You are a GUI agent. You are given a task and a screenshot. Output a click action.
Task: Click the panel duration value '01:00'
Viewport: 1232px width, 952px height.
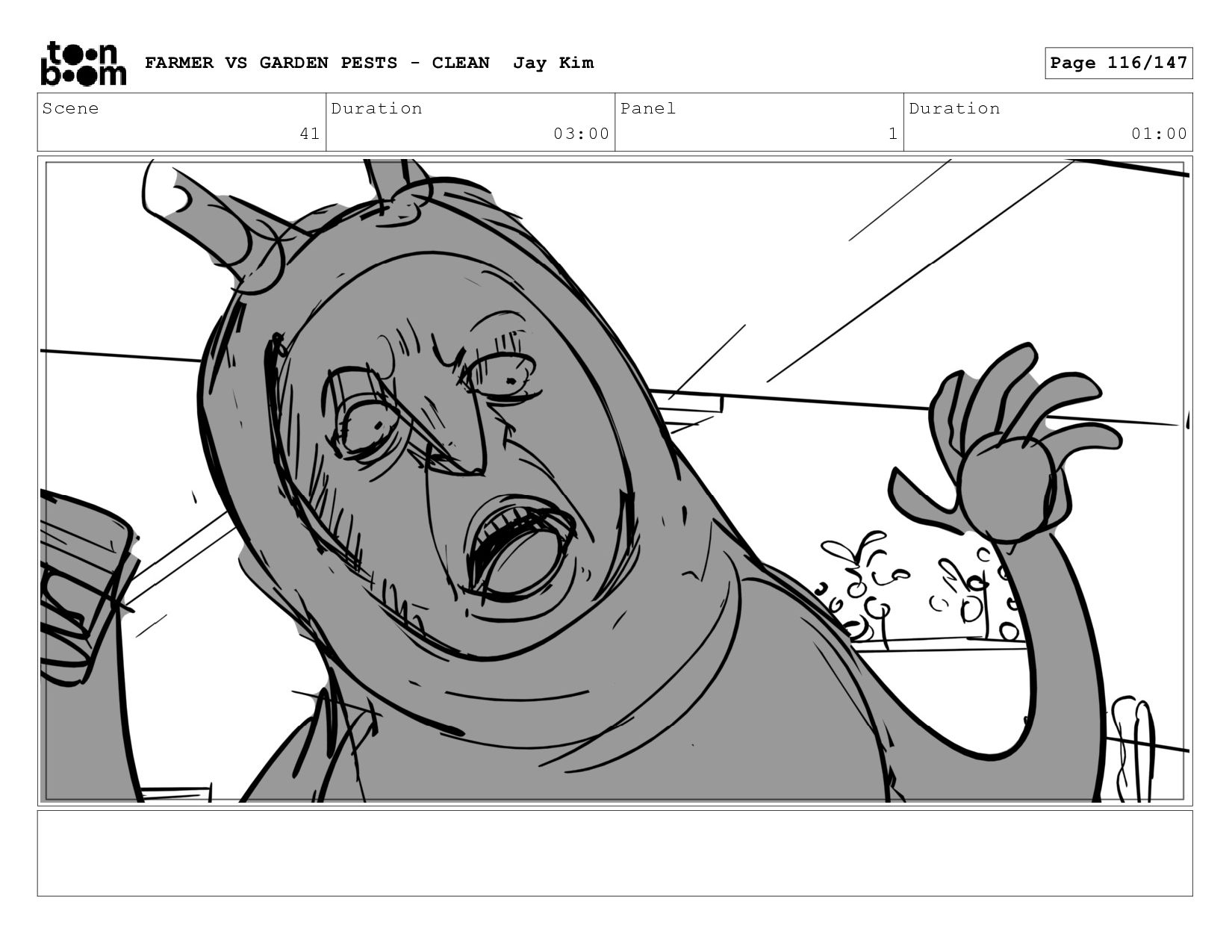[1159, 134]
